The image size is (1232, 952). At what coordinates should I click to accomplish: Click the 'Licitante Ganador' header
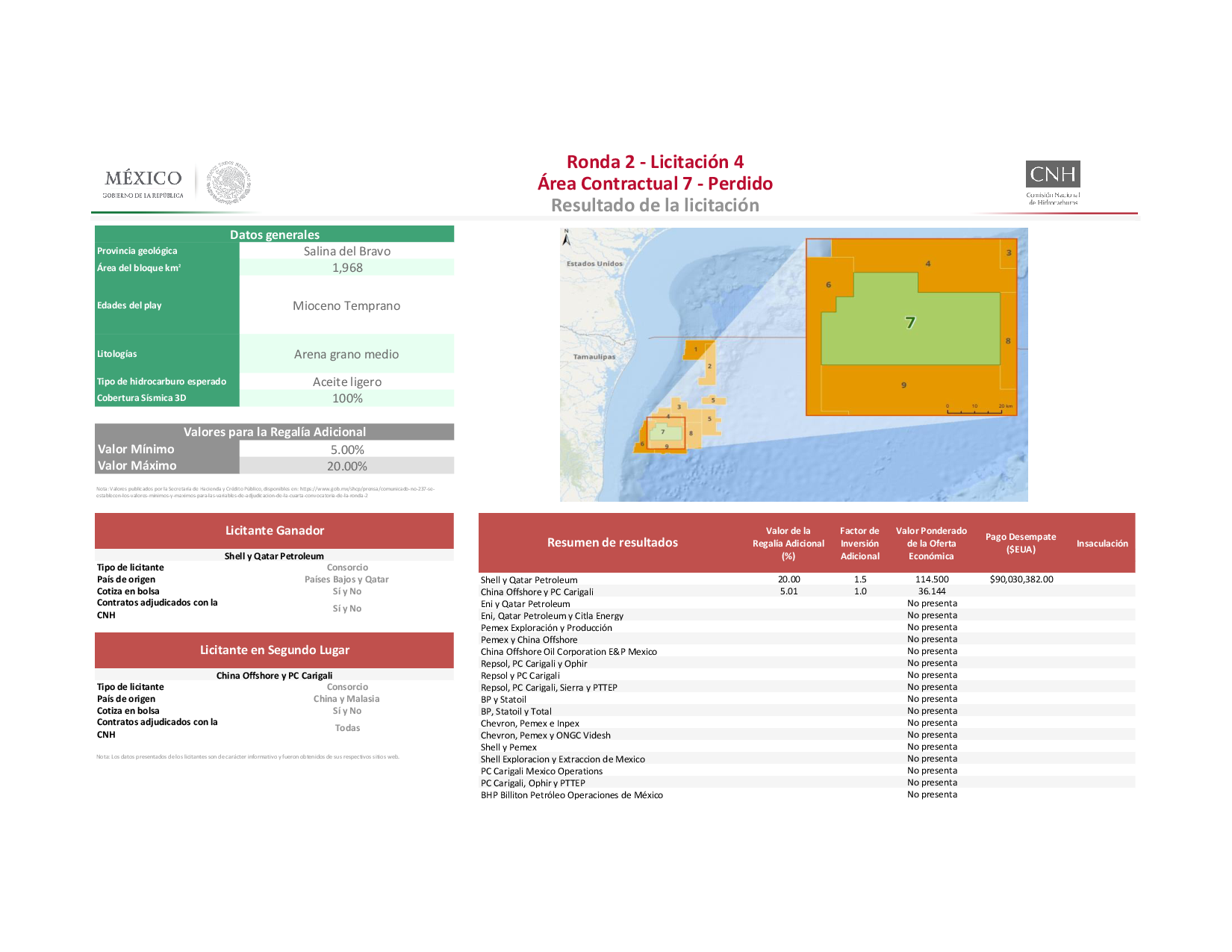click(x=274, y=531)
